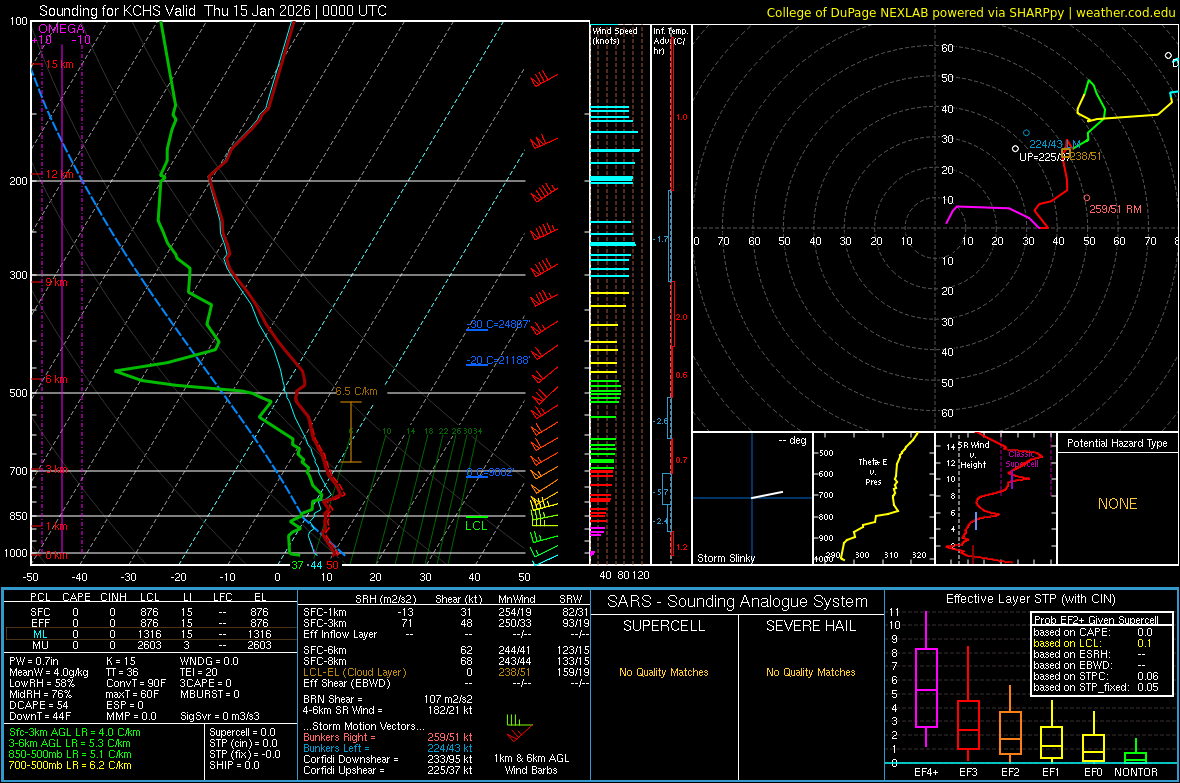
Task: Click the SR Wind v. Height label
Action: tap(973, 455)
